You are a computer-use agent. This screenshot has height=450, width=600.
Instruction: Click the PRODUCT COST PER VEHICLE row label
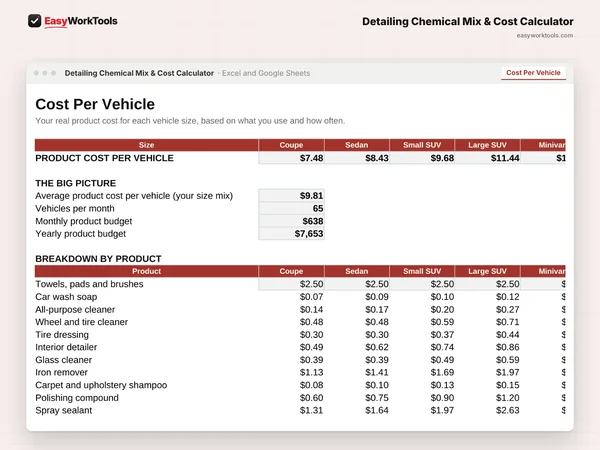tap(104, 158)
